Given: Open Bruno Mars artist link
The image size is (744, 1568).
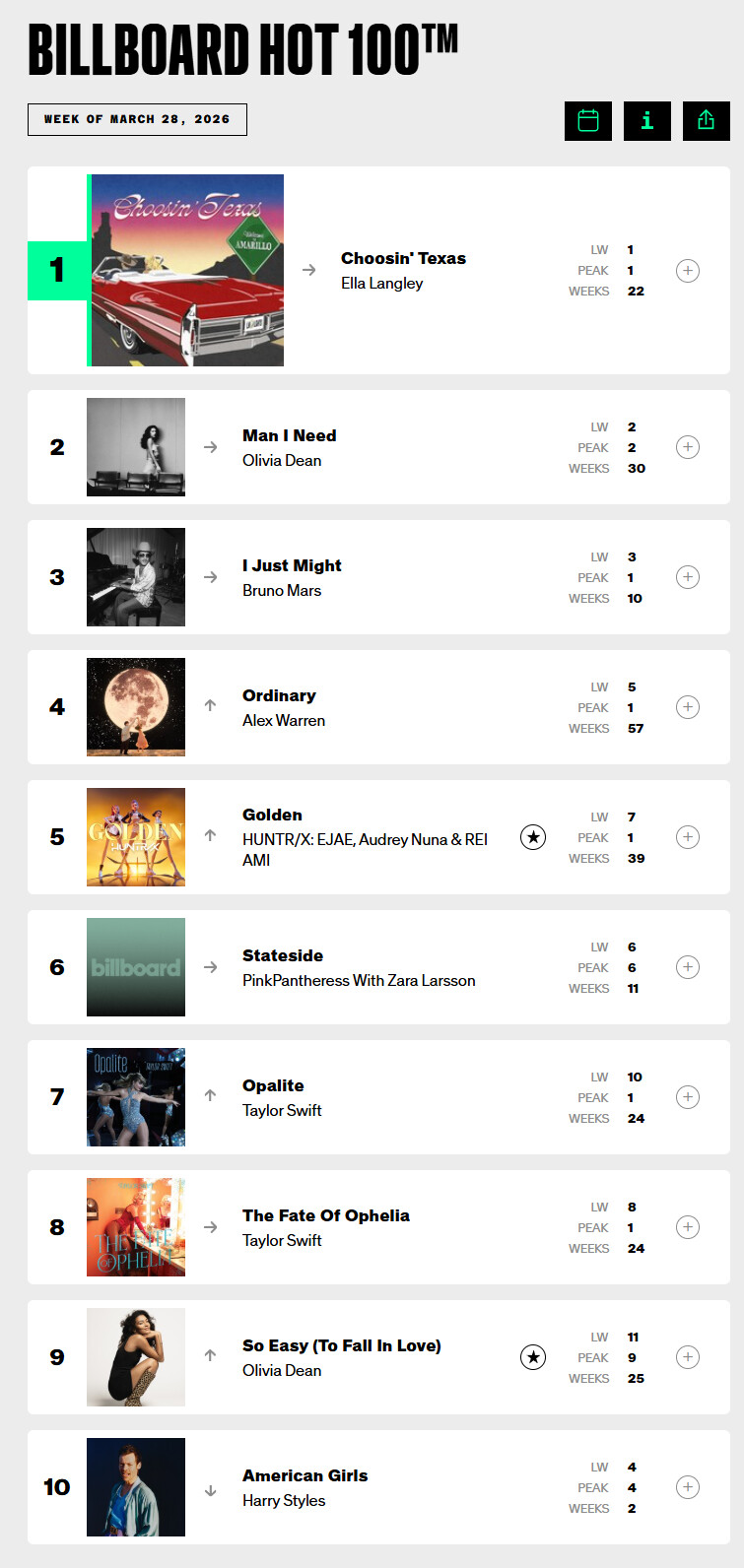Looking at the screenshot, I should pos(282,591).
